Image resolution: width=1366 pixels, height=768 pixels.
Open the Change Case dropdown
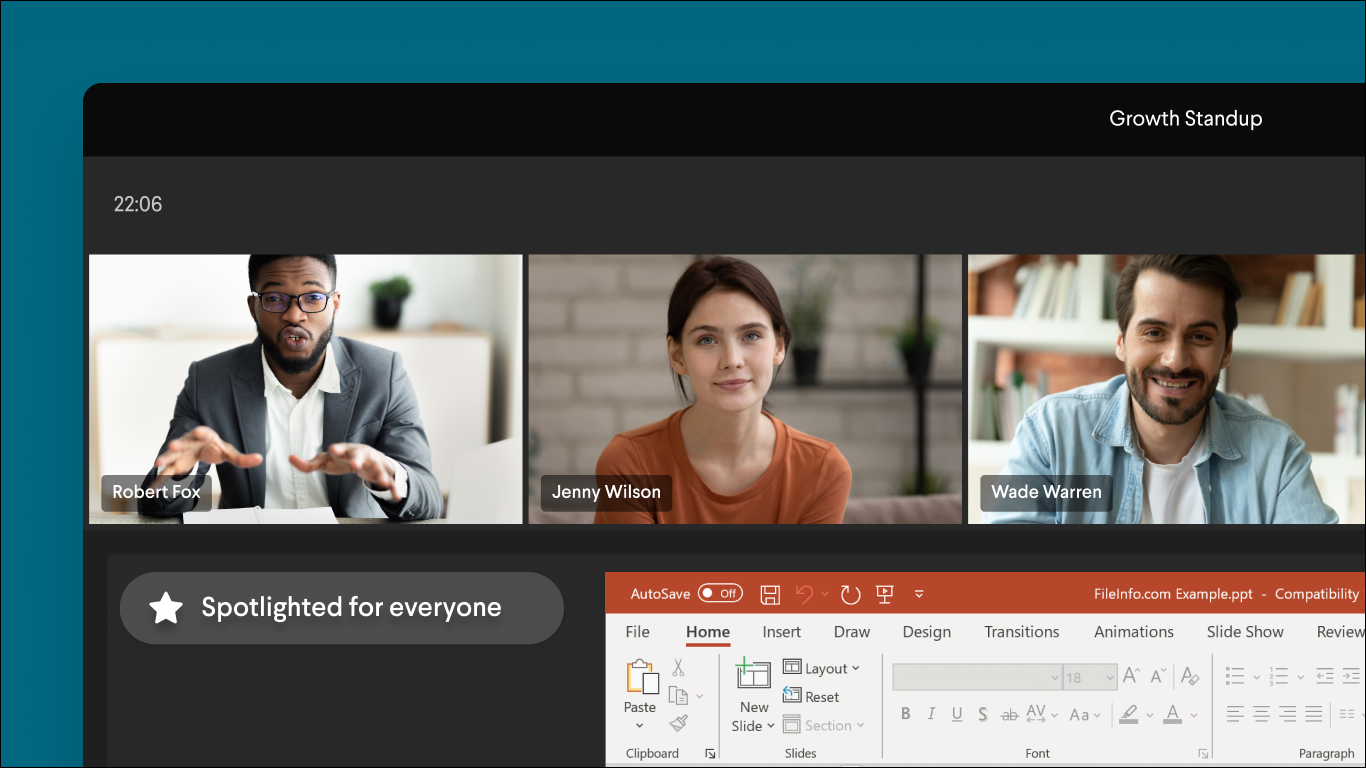click(1079, 715)
